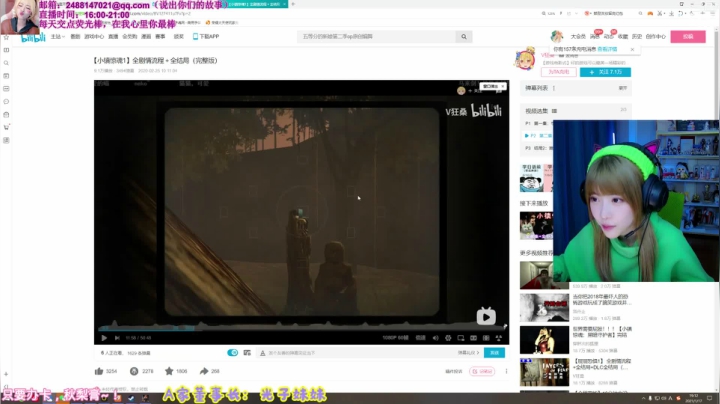720x404 pixels.
Task: Open new browser tab plus button
Action: (293, 4)
